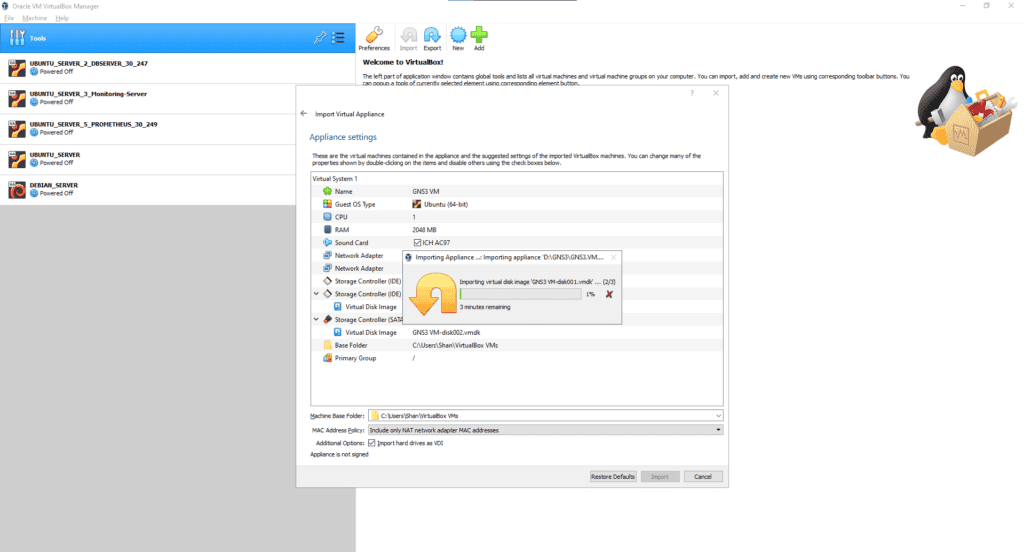Click the large yellow import arrow graphic
Screen dimensions: 1024x552
(x=432, y=293)
